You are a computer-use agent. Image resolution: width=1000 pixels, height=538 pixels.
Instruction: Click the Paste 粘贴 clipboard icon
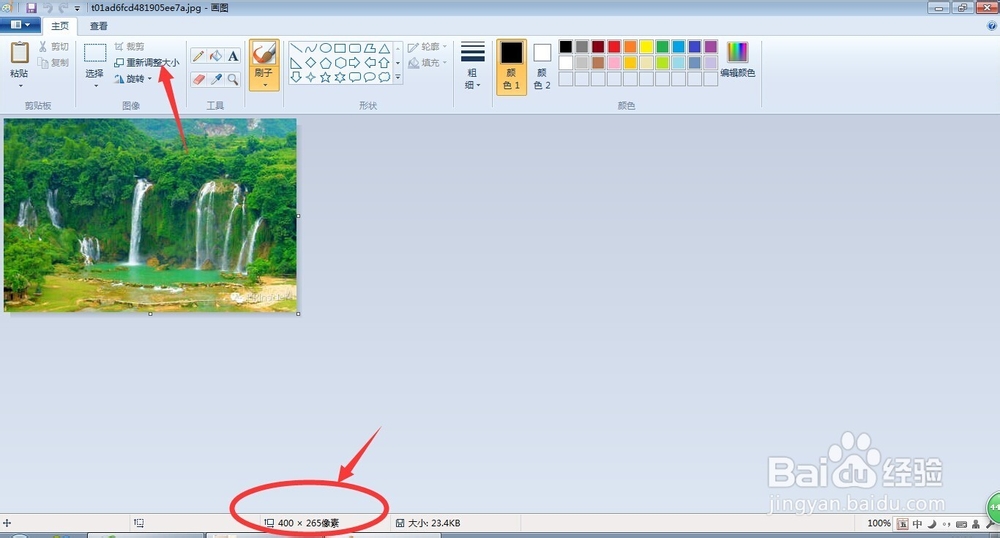point(20,52)
